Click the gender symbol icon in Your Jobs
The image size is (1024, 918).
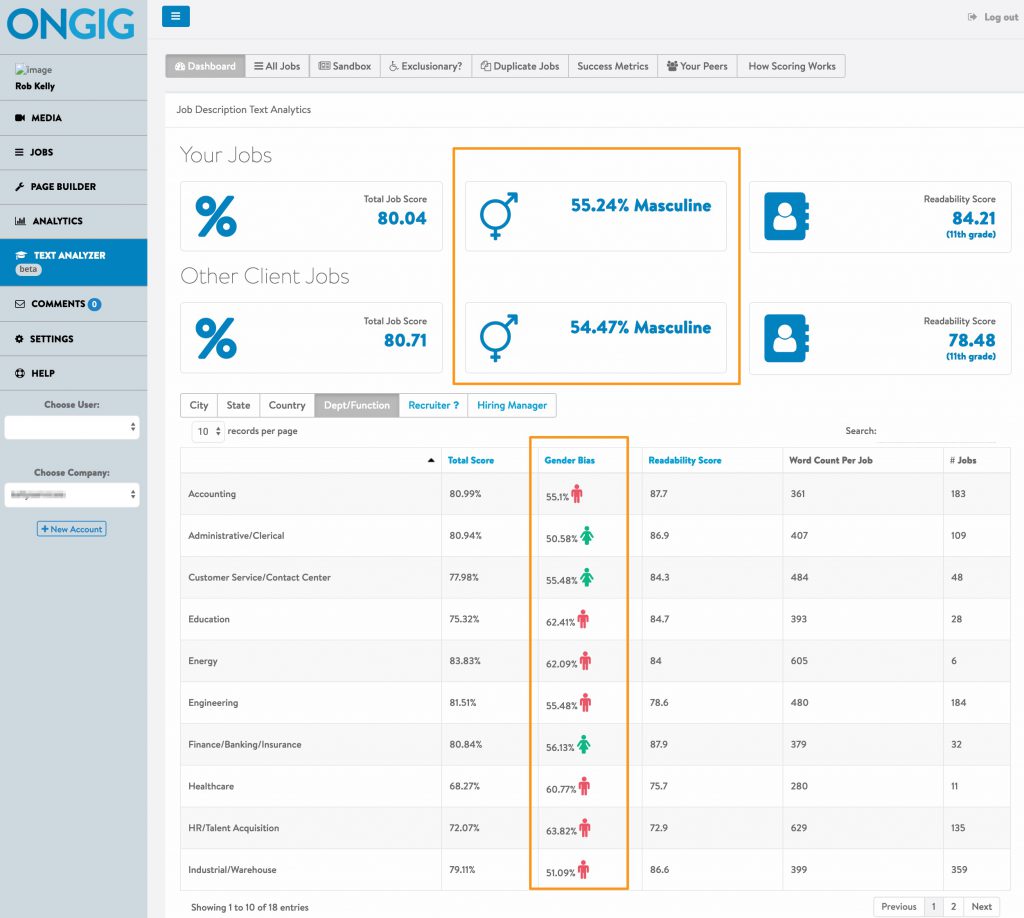click(x=499, y=216)
